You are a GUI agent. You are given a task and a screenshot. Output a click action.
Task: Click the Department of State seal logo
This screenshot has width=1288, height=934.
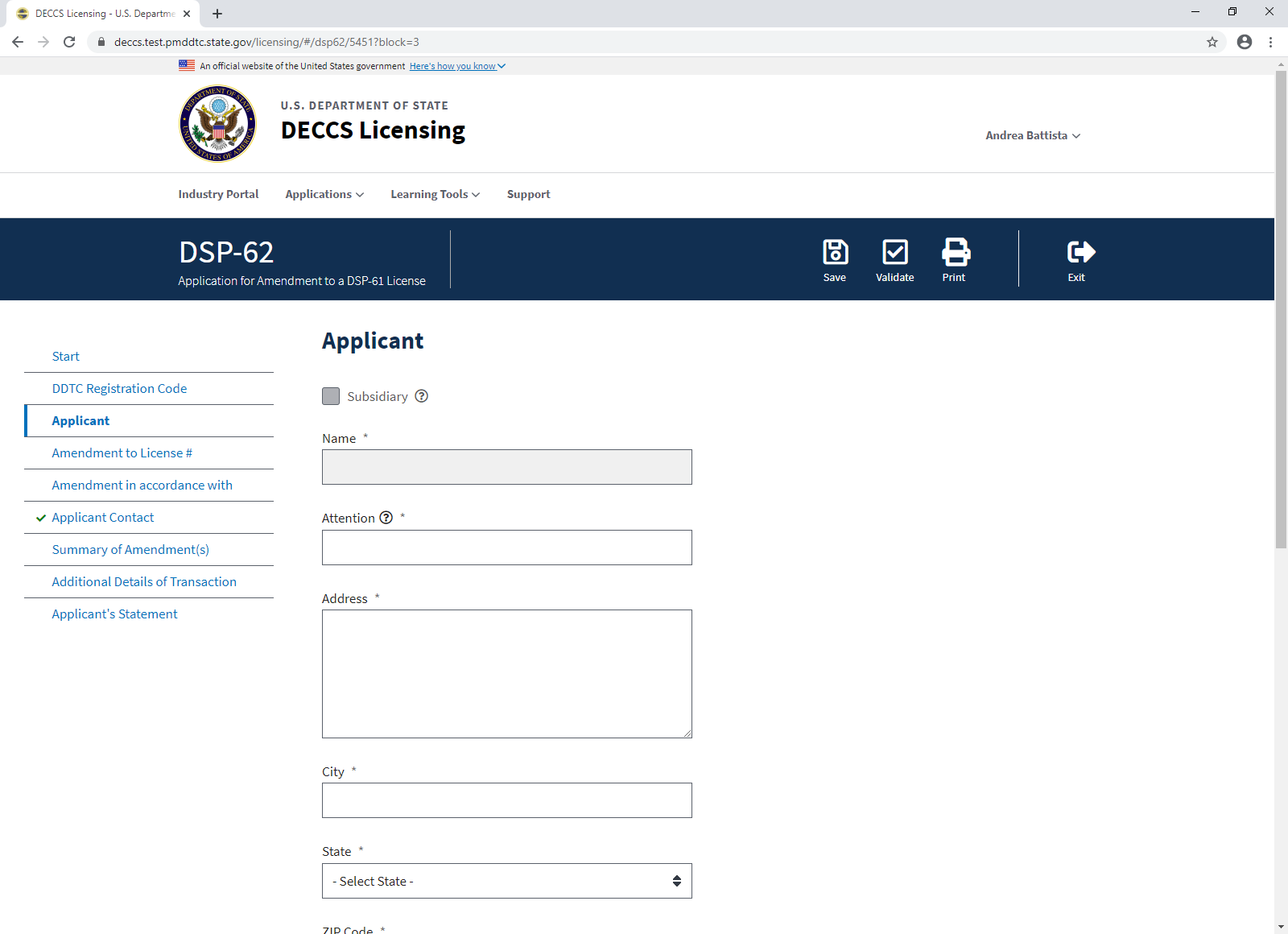point(217,124)
